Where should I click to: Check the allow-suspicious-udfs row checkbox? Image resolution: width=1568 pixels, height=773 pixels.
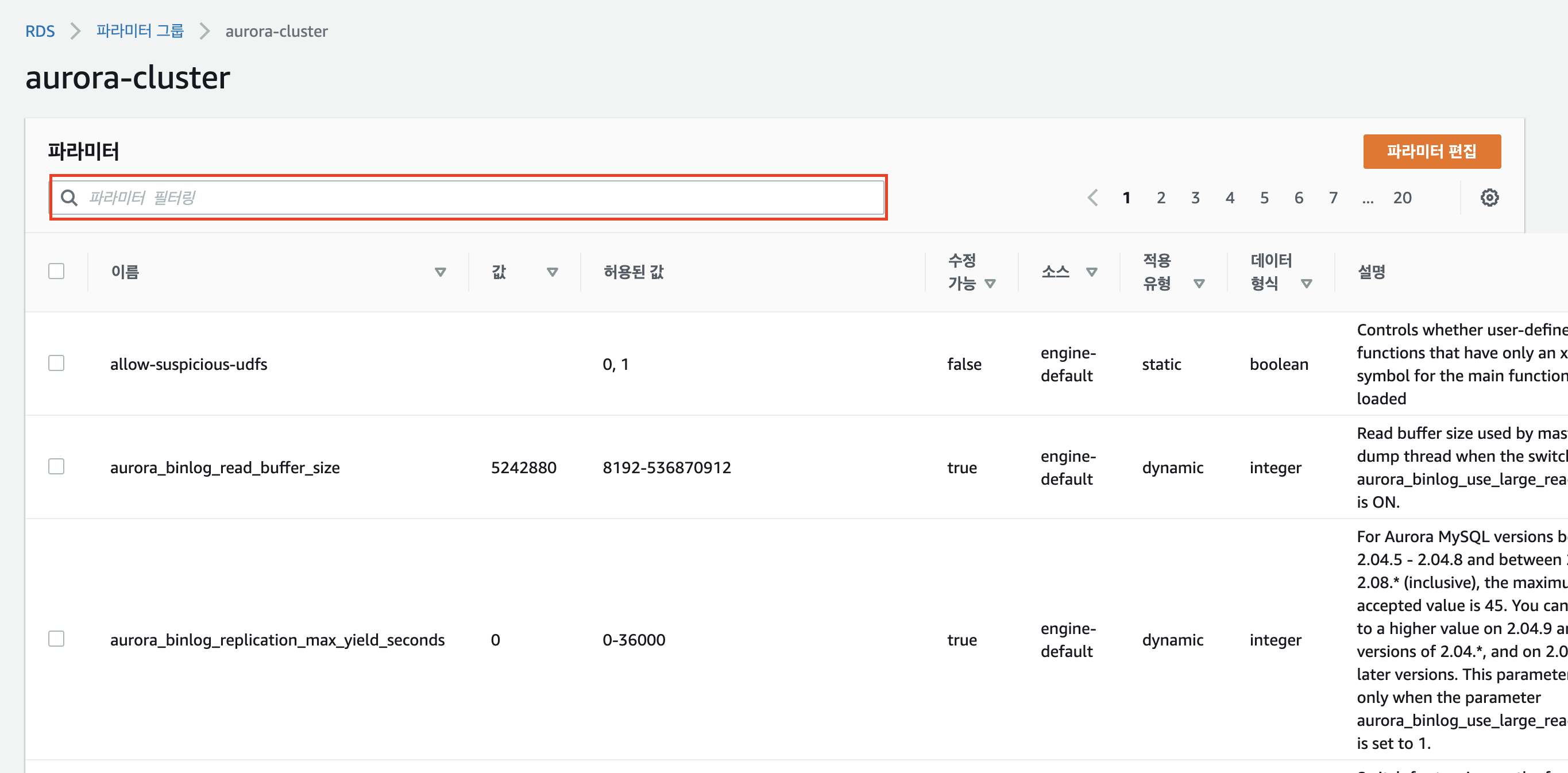(x=57, y=364)
